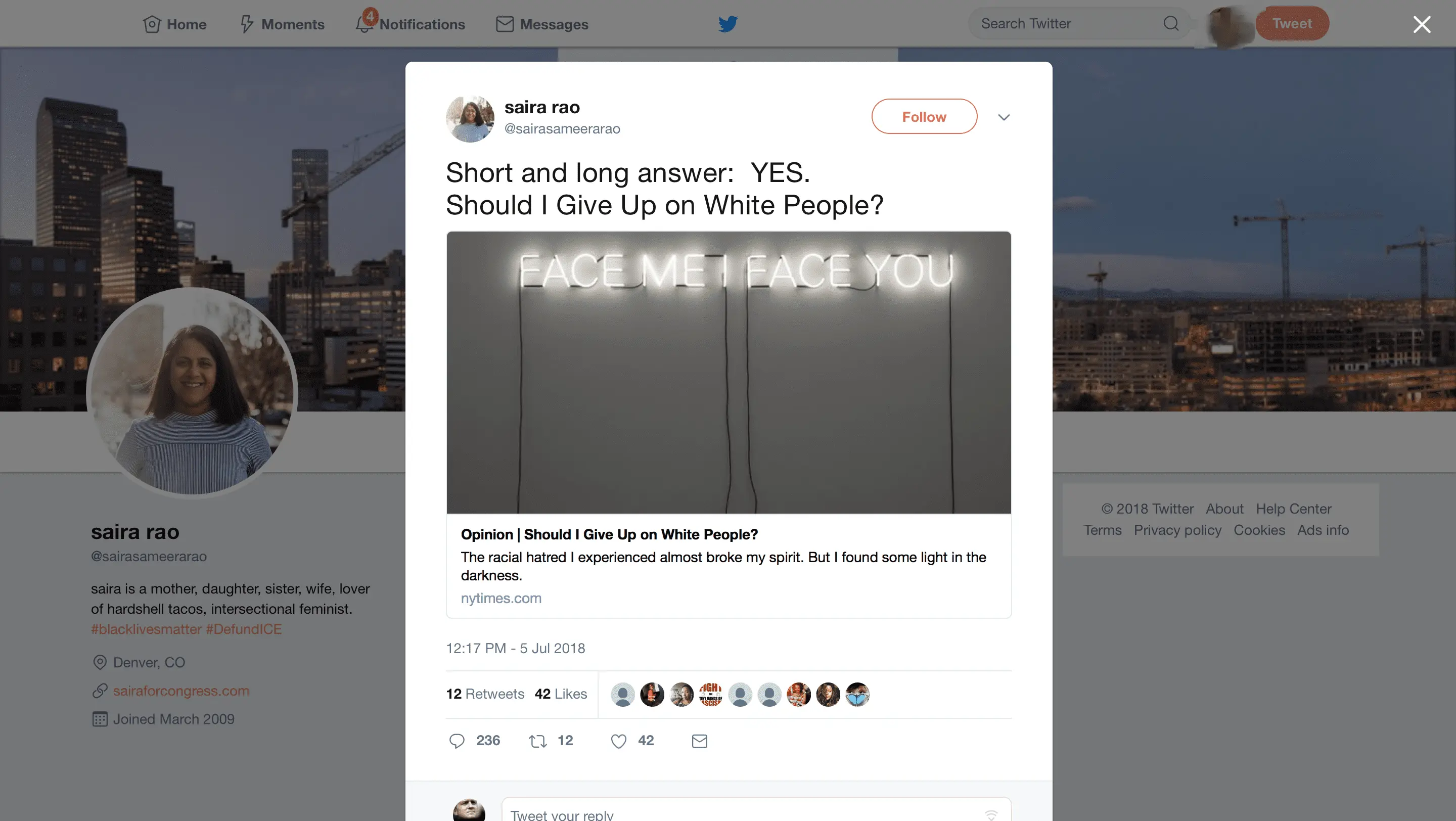Go to the Home tab

pos(174,24)
